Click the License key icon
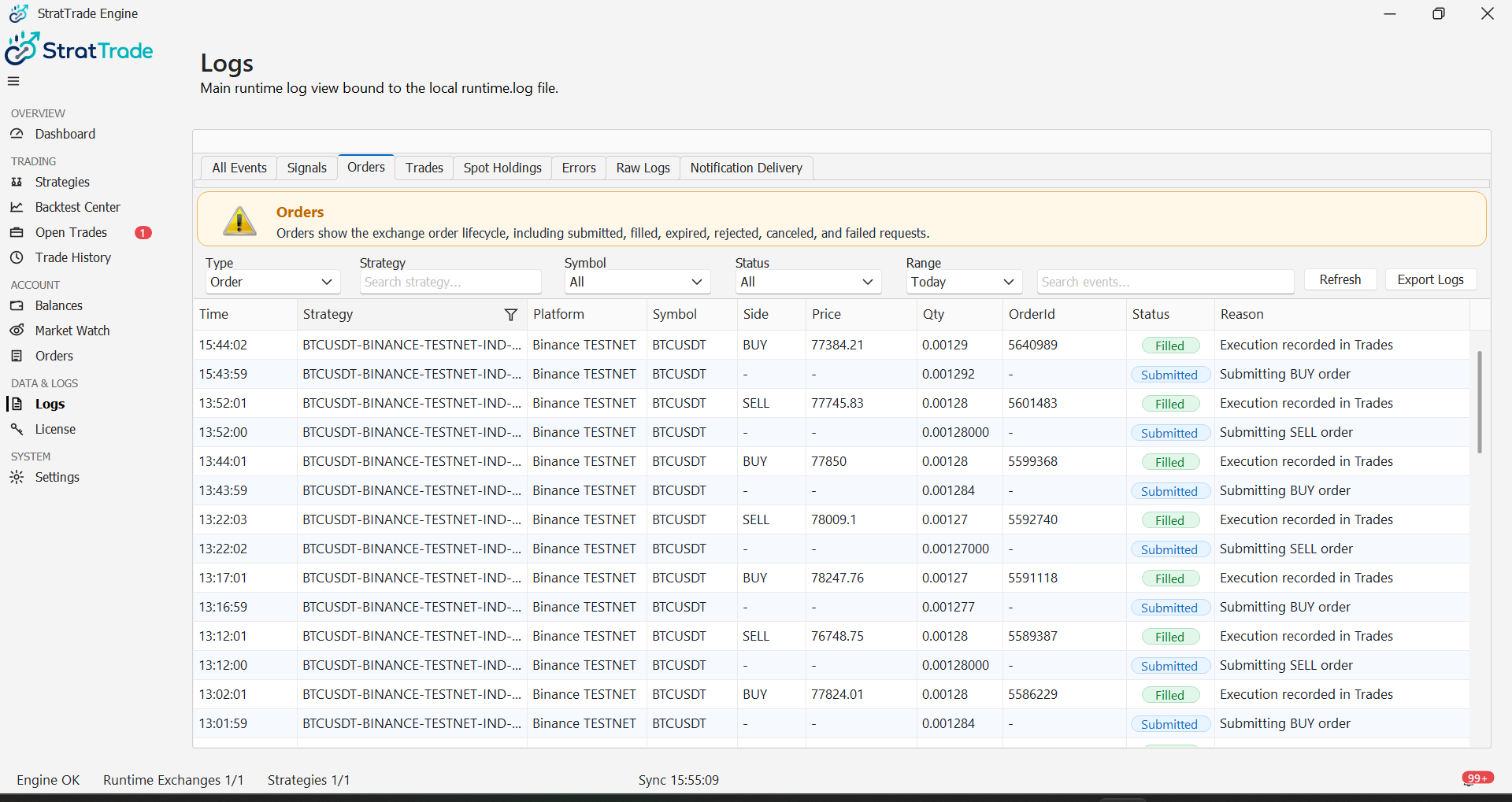1512x802 pixels. [17, 429]
